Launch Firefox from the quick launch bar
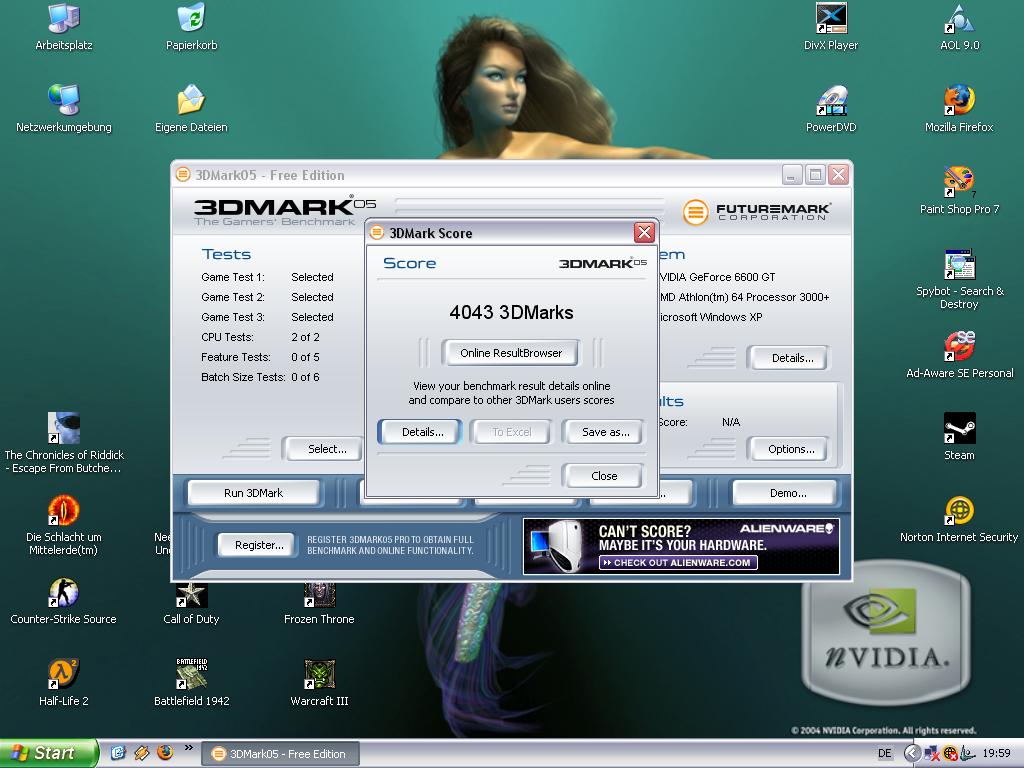The width and height of the screenshot is (1024, 768). tap(165, 753)
